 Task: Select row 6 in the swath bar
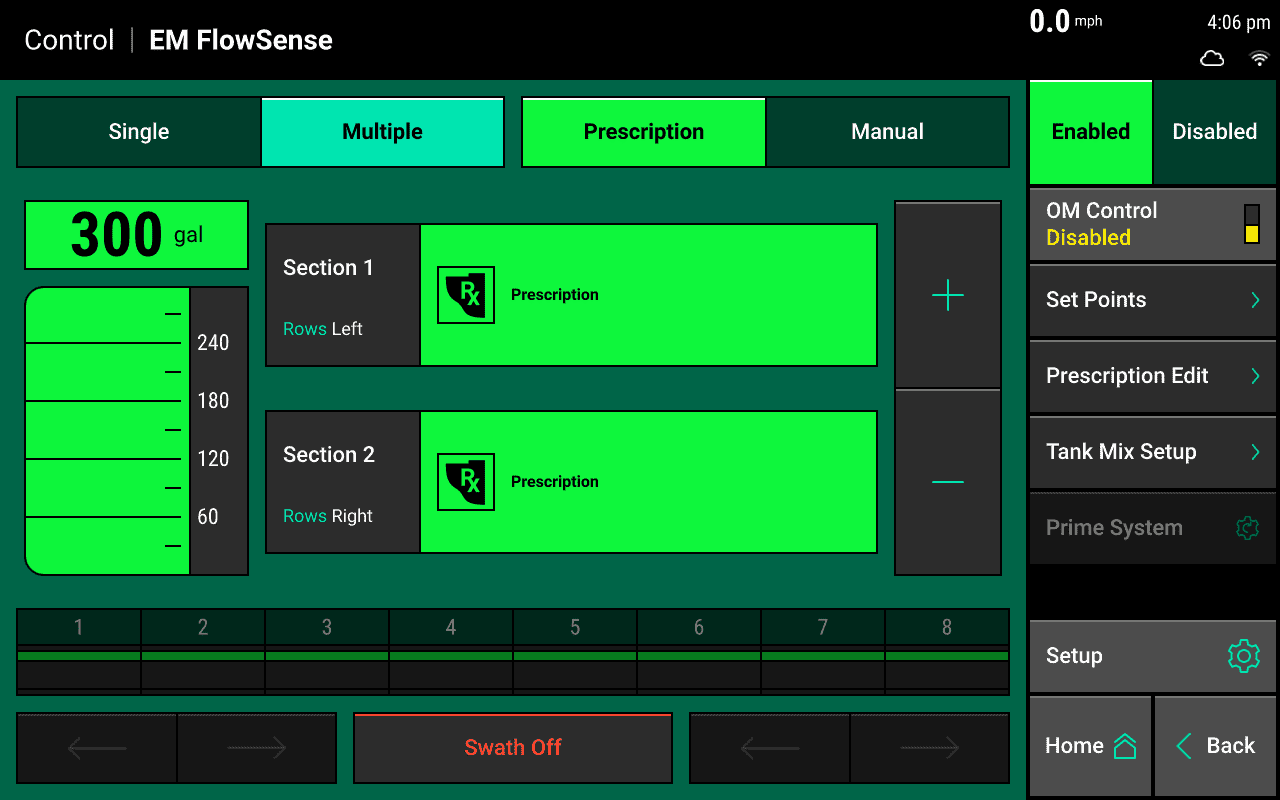click(x=699, y=652)
